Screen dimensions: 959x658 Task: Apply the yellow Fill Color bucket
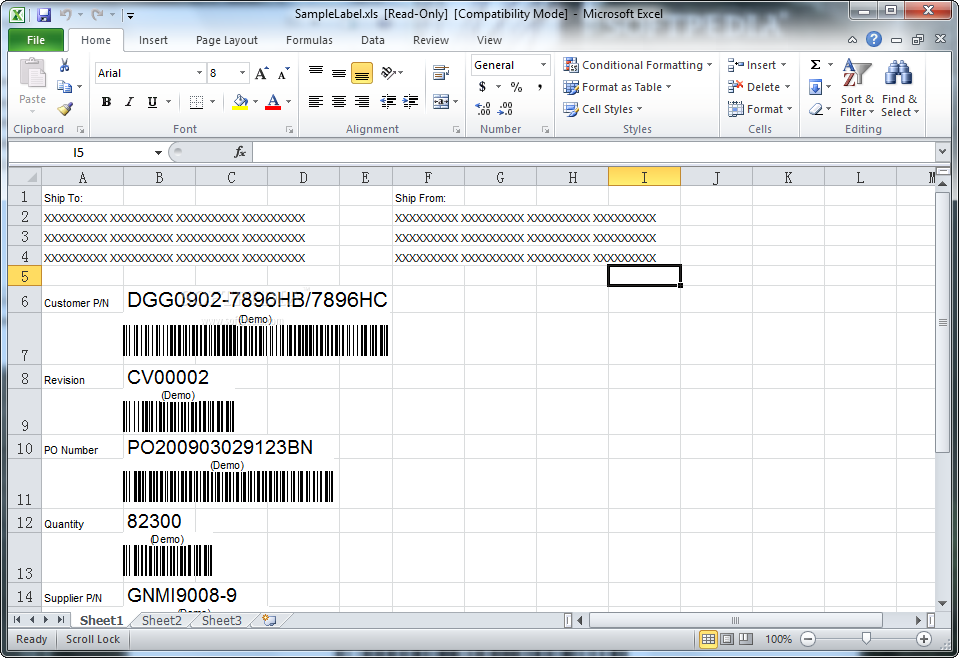[240, 102]
